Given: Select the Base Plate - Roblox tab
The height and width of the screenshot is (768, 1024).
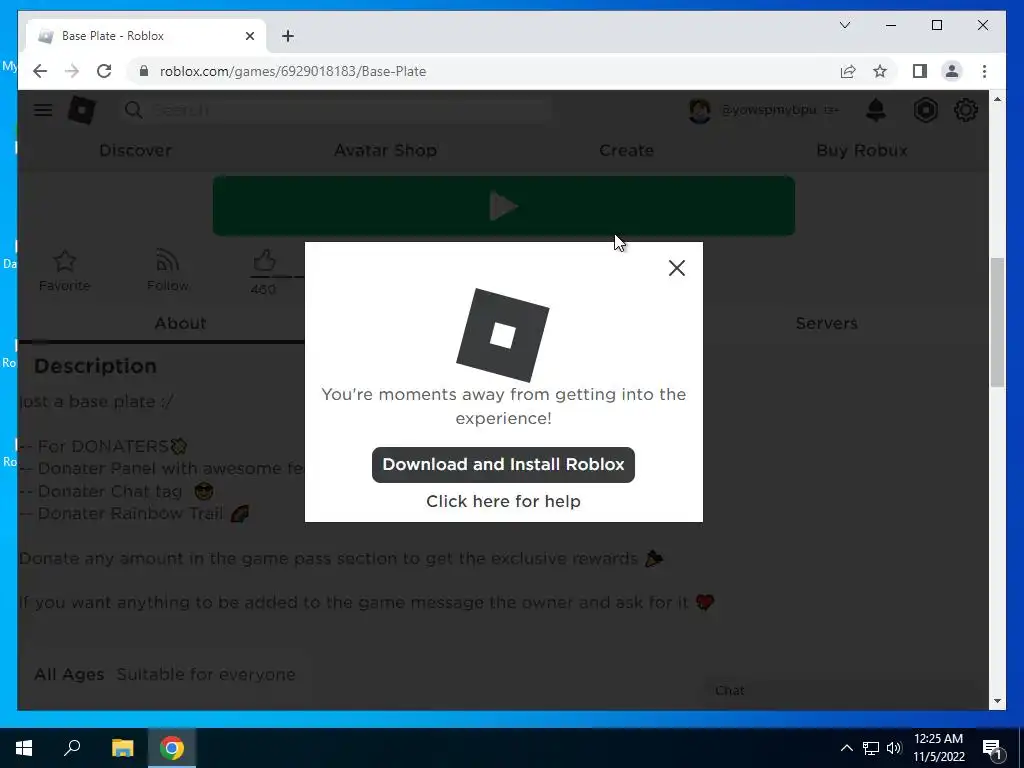Looking at the screenshot, I should (145, 36).
